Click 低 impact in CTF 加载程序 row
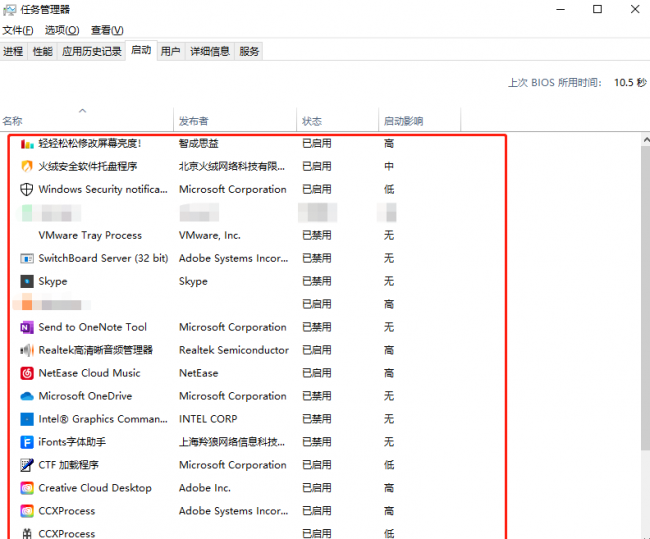650x539 pixels. click(389, 465)
